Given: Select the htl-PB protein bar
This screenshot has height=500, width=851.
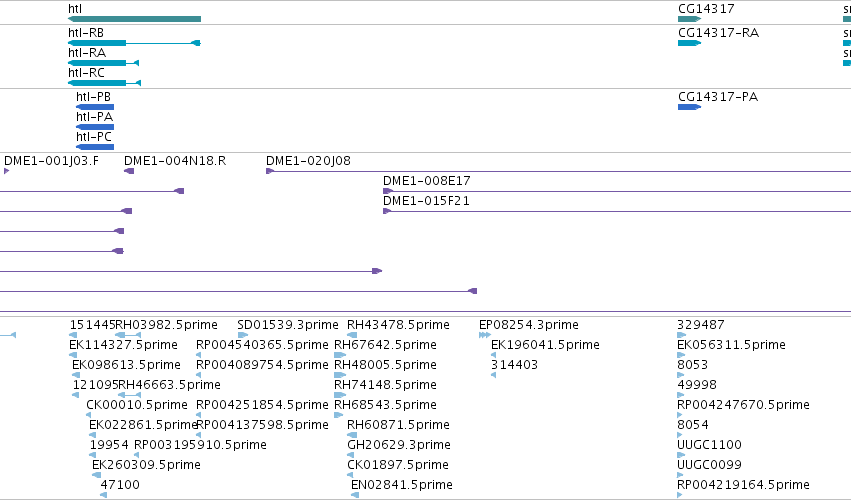Looking at the screenshot, I should point(95,107).
